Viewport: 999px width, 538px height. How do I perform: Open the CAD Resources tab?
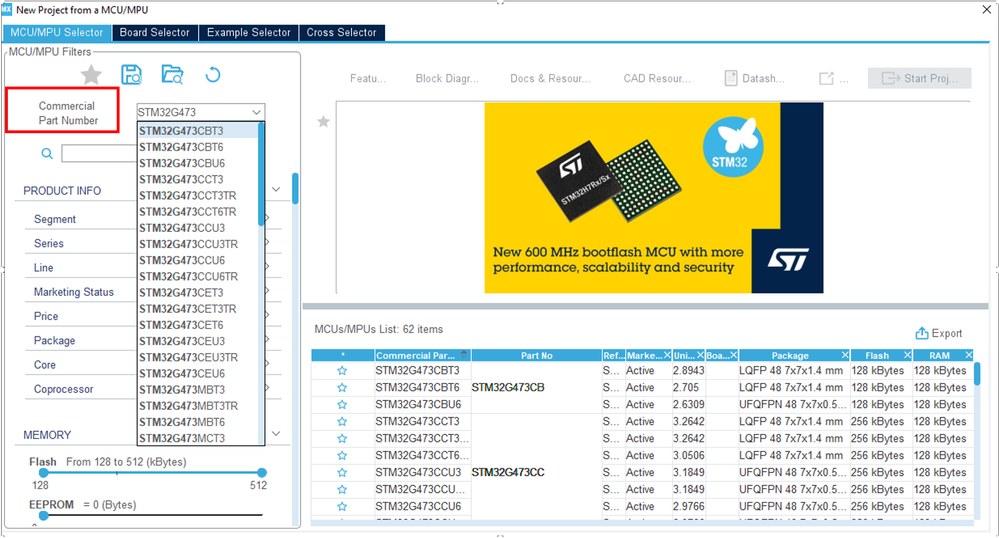coord(657,78)
